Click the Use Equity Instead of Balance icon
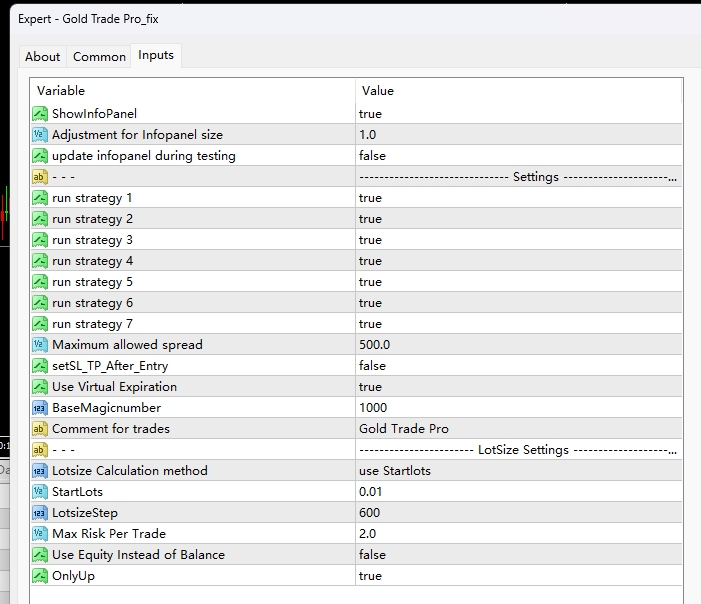 pos(40,555)
